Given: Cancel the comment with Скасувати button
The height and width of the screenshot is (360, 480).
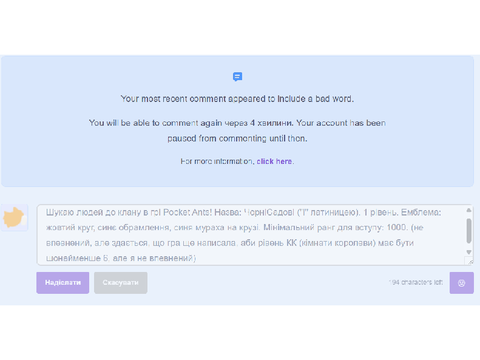Looking at the screenshot, I should (x=121, y=283).
